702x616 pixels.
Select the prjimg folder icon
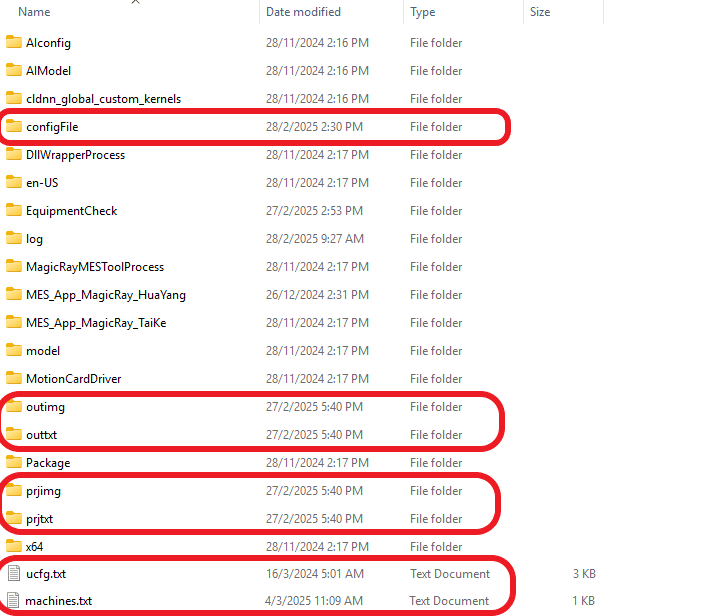[x=14, y=490]
